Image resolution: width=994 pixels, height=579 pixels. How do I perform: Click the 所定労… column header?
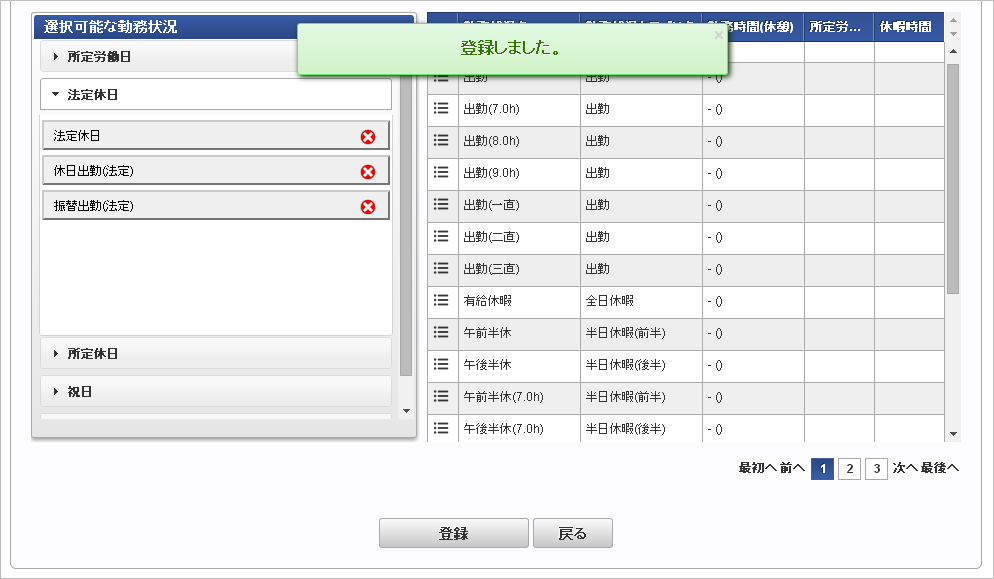[x=839, y=27]
